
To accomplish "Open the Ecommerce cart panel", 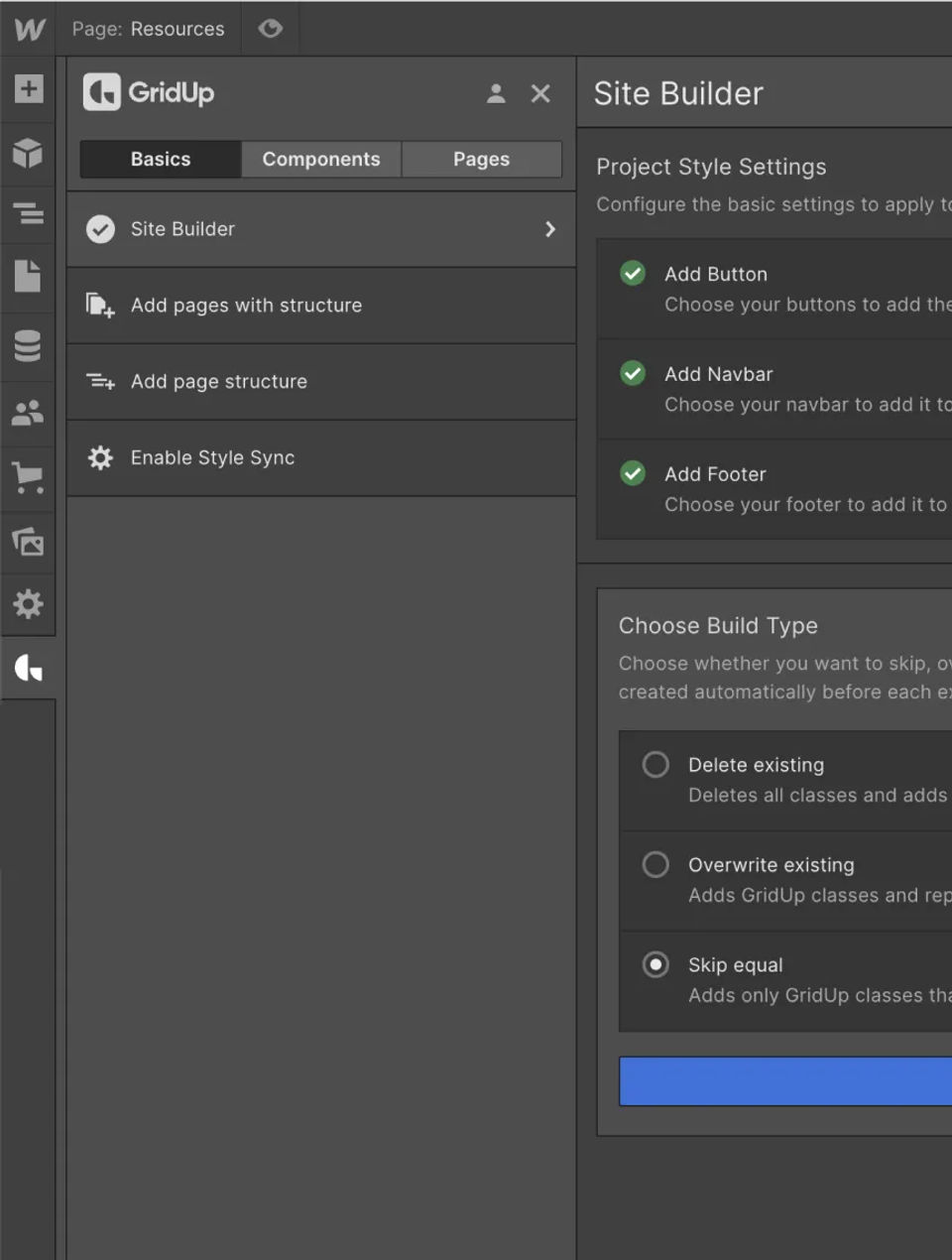I will point(28,477).
